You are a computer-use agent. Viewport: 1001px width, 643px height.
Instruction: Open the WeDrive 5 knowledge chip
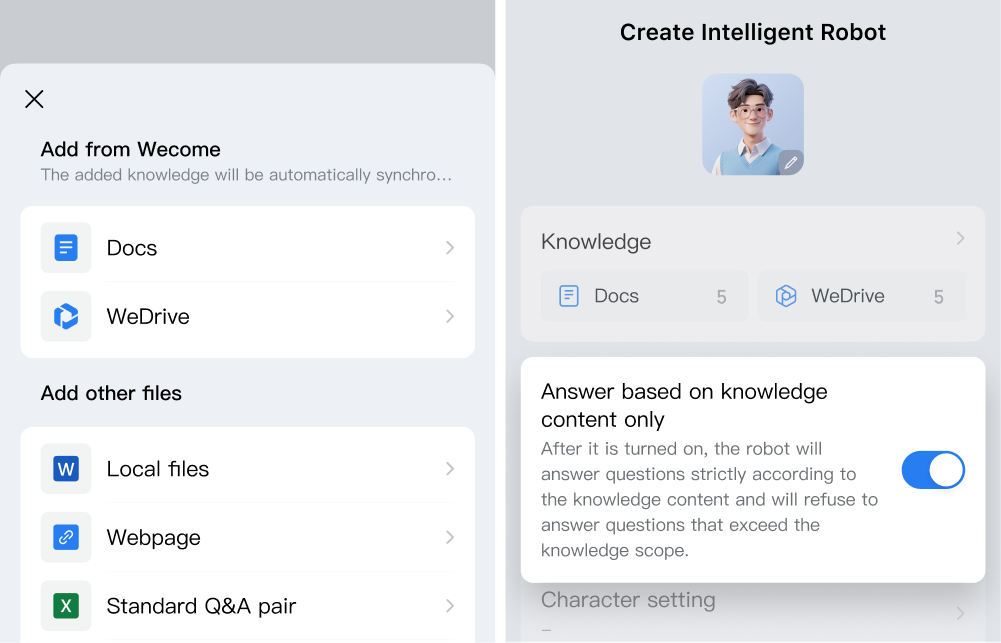861,296
